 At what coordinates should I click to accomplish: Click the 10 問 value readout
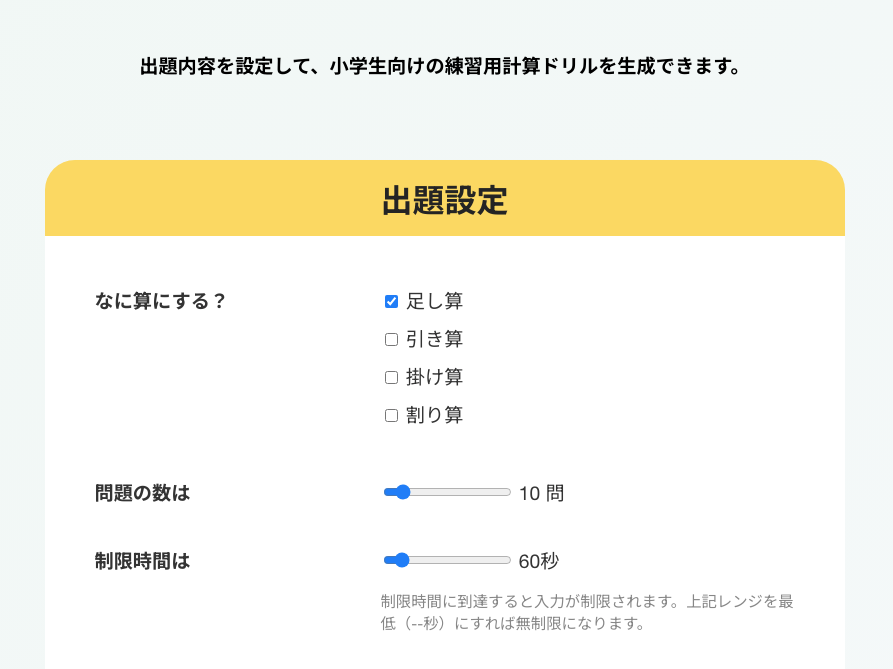tap(541, 493)
